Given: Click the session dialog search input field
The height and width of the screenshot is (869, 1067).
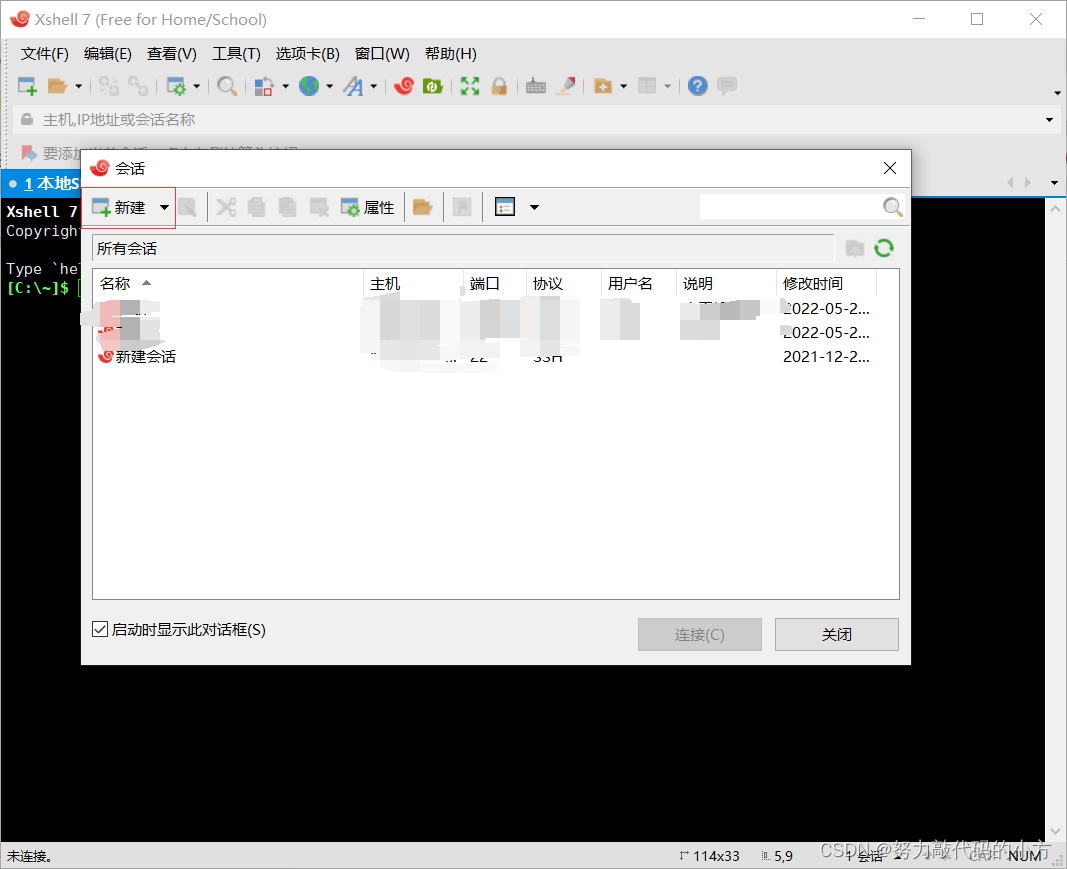Looking at the screenshot, I should (791, 207).
